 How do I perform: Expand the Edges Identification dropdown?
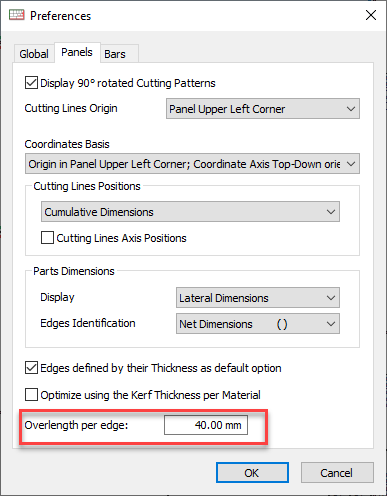258,324
